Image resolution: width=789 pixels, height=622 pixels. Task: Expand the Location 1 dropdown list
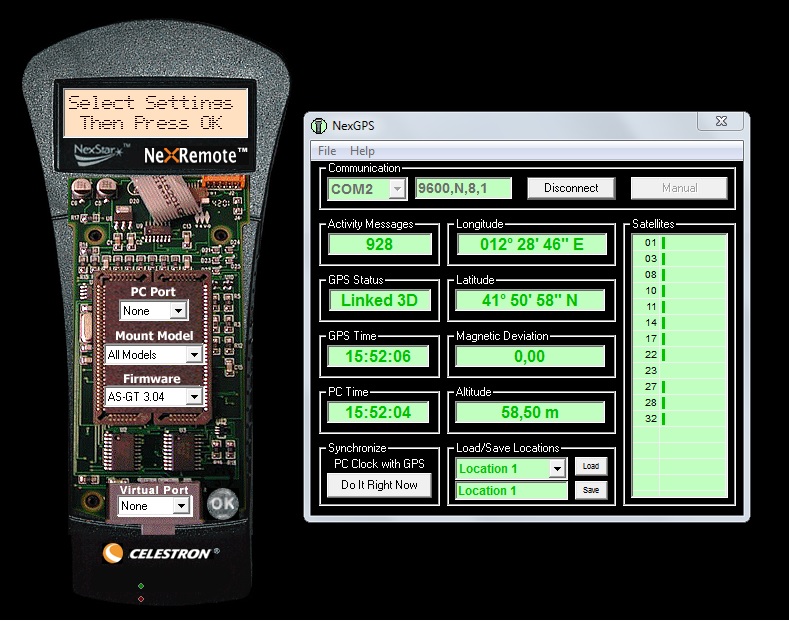557,469
